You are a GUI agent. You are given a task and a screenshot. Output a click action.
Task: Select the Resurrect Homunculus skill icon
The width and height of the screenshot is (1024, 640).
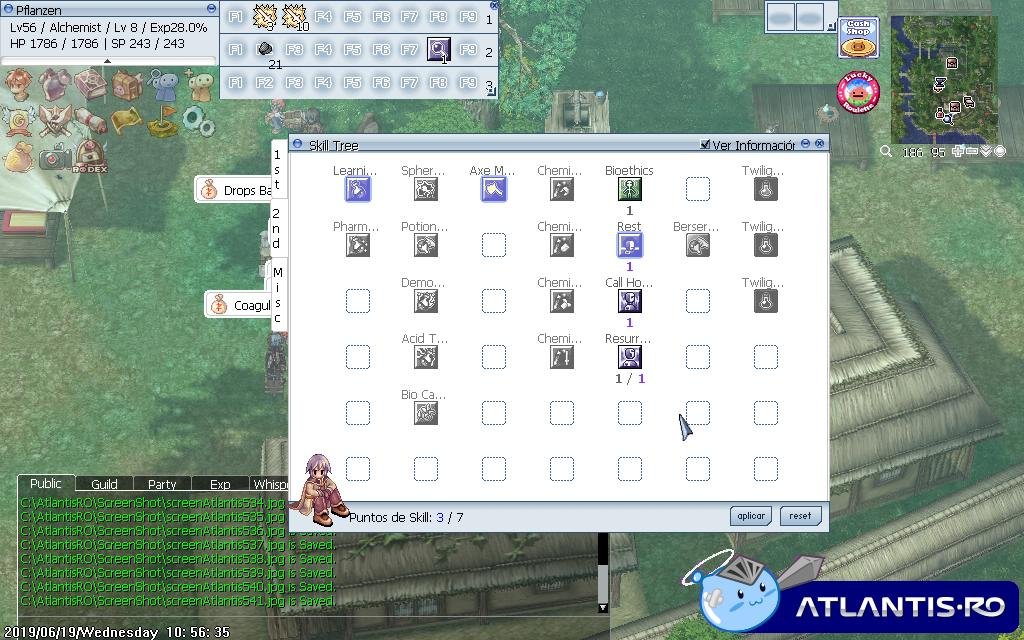coord(630,357)
